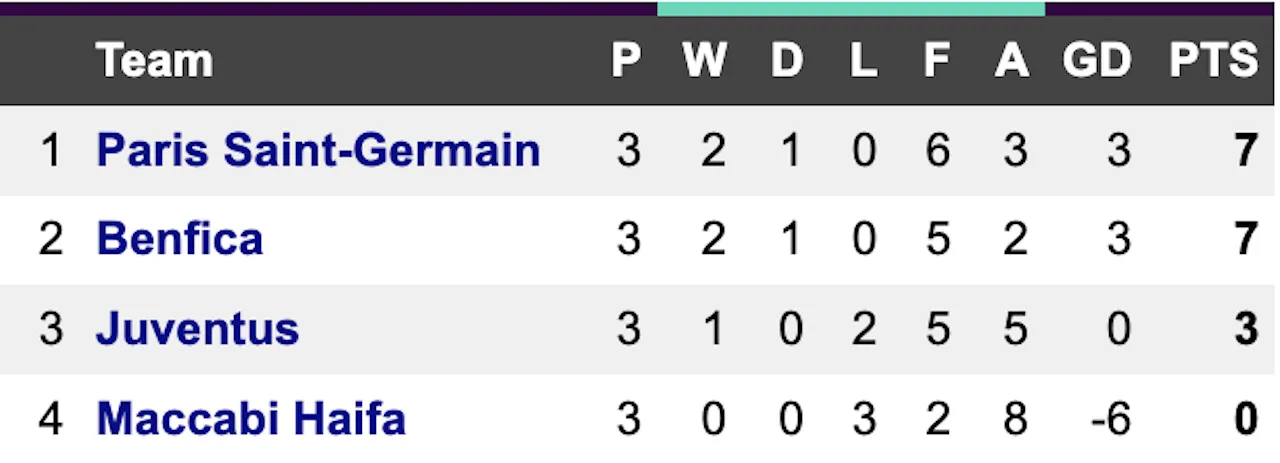This screenshot has height=463, width=1280.
Task: Click Maccabi Haifa's 8 goals against cell
Action: [x=1015, y=418]
